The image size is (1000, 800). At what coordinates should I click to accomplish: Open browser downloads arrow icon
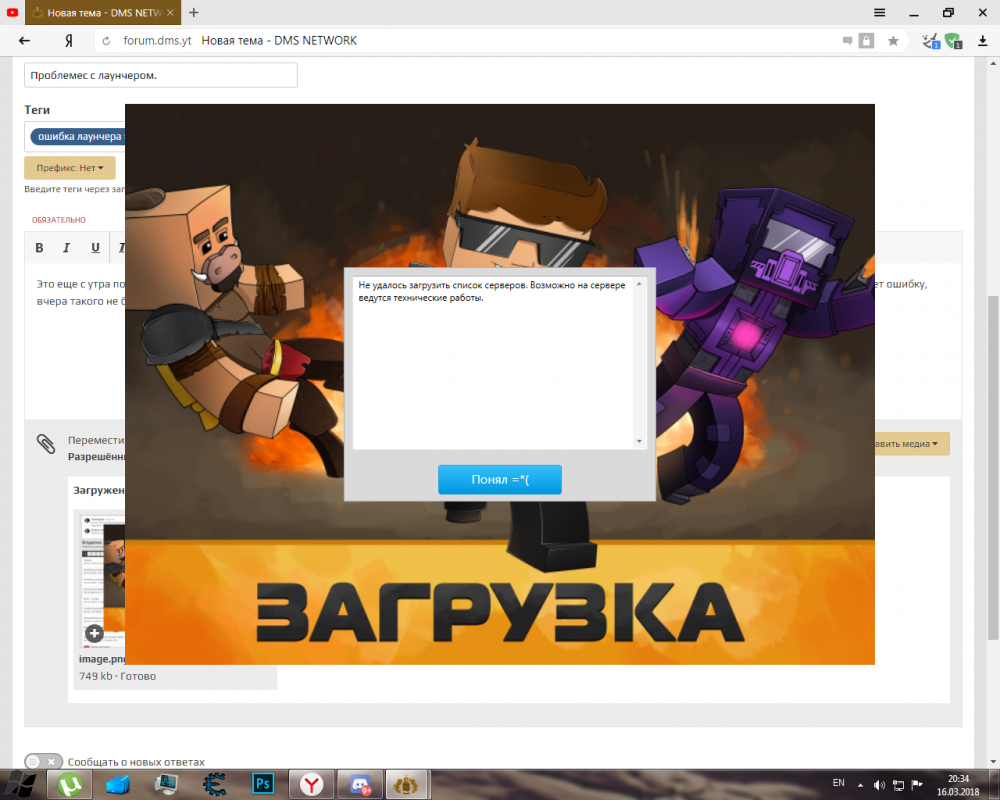[x=980, y=41]
